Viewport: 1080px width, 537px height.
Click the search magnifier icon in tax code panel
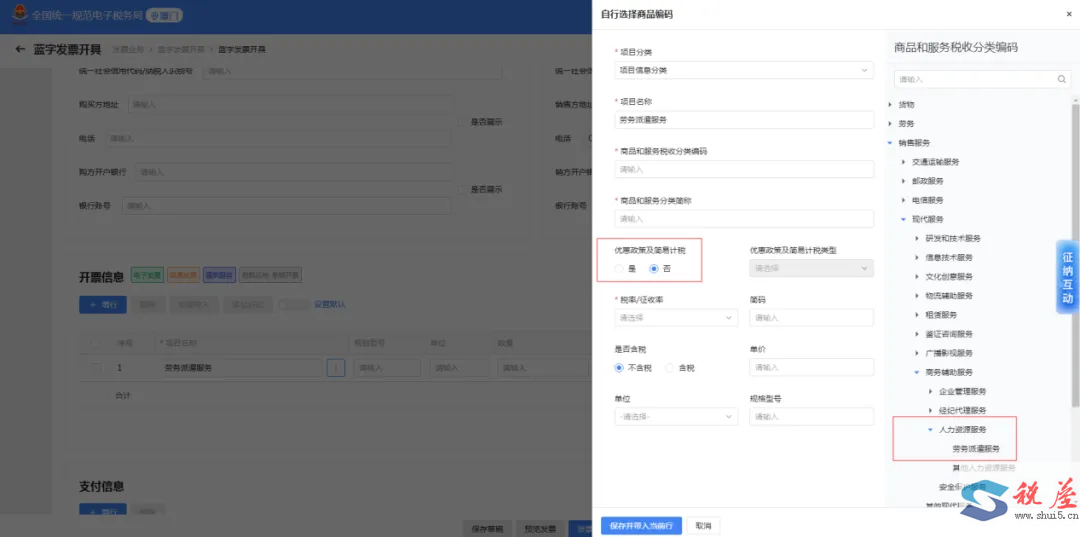click(1061, 79)
